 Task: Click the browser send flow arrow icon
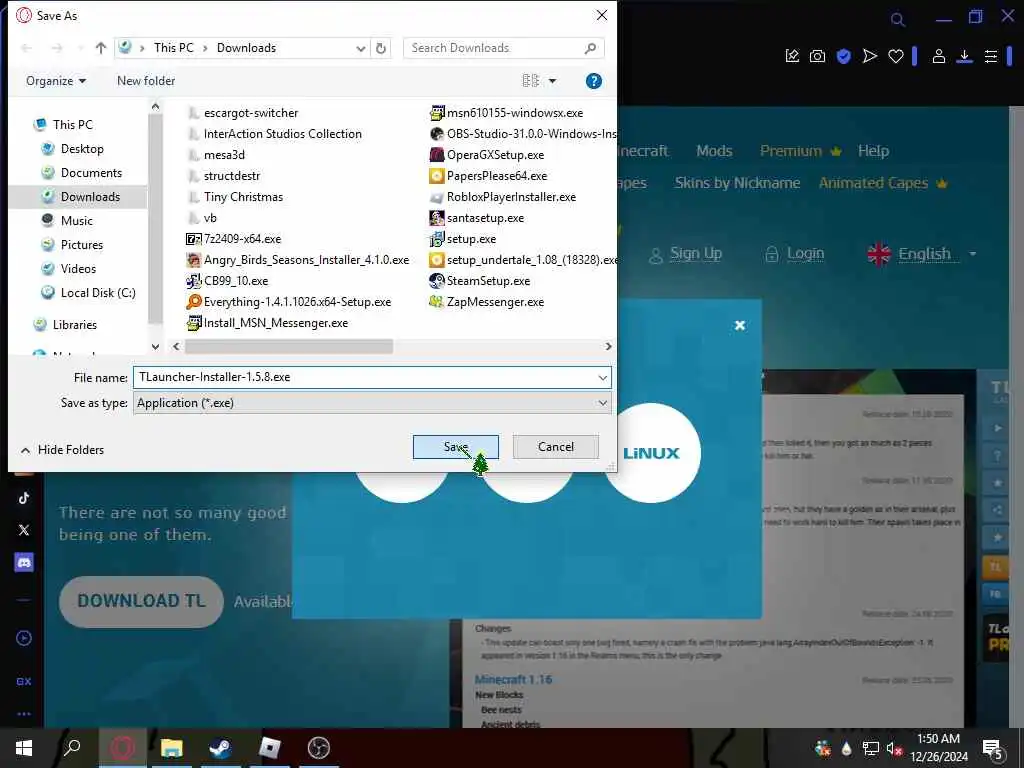[x=869, y=56]
